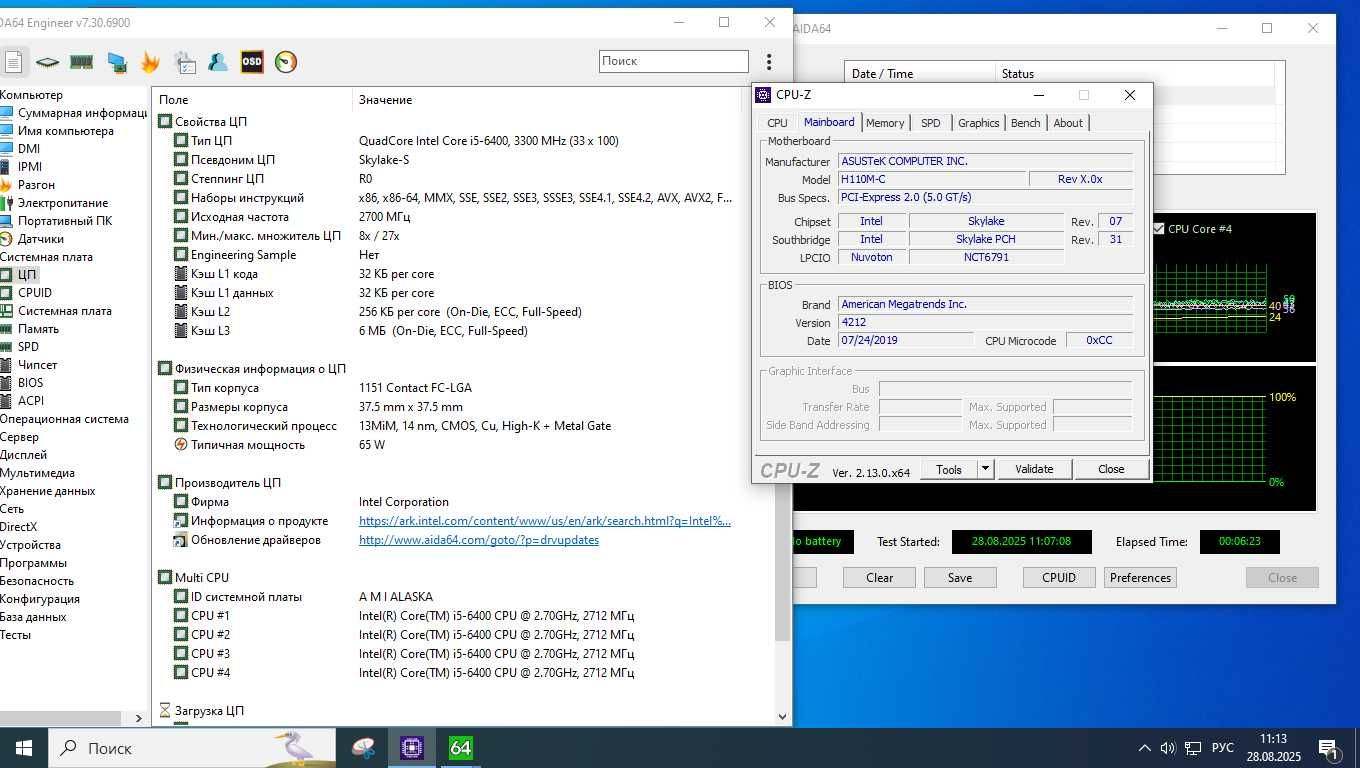Screen dimensions: 1360x768
Task: Select Суммарная информация in the tree
Action: pos(83,113)
